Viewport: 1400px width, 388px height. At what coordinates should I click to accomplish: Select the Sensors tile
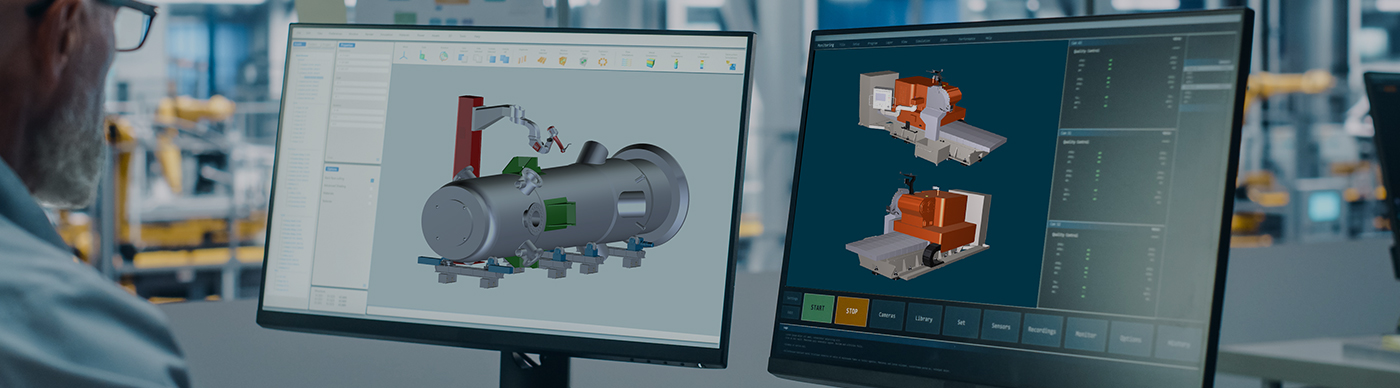[1001, 327]
